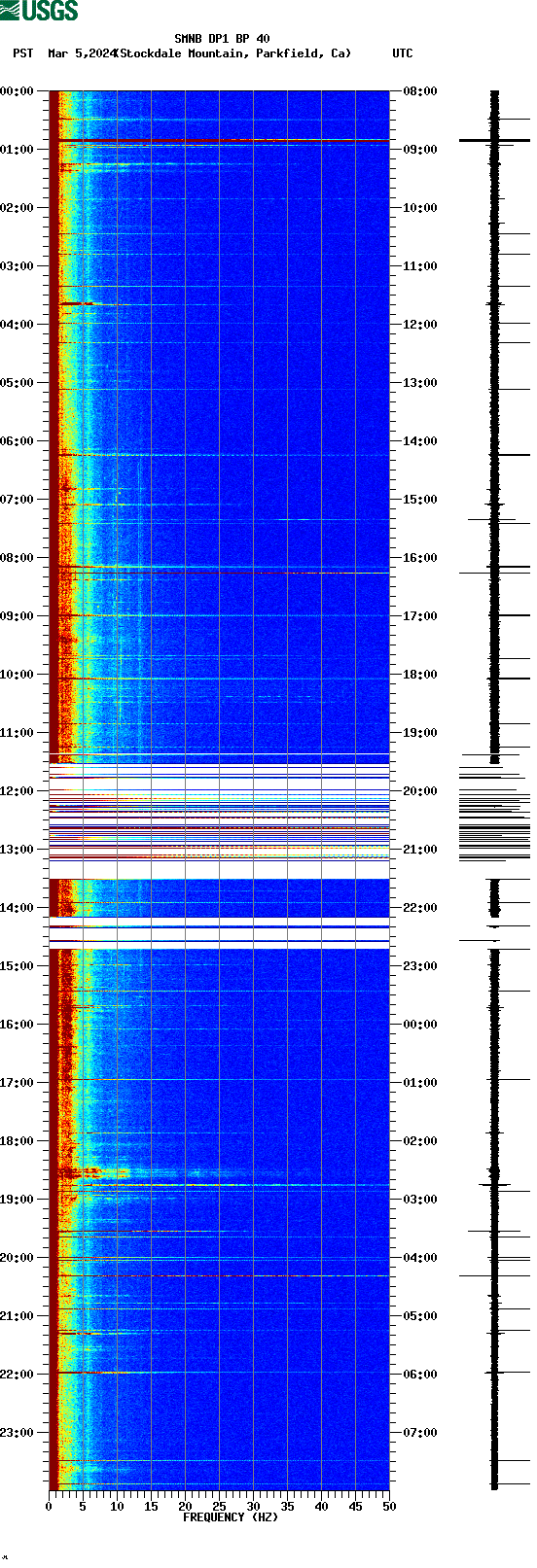
Task: Click '(Stockdale Mountain, Parkfield, Ca)' location text
Action: pyautogui.click(x=233, y=53)
